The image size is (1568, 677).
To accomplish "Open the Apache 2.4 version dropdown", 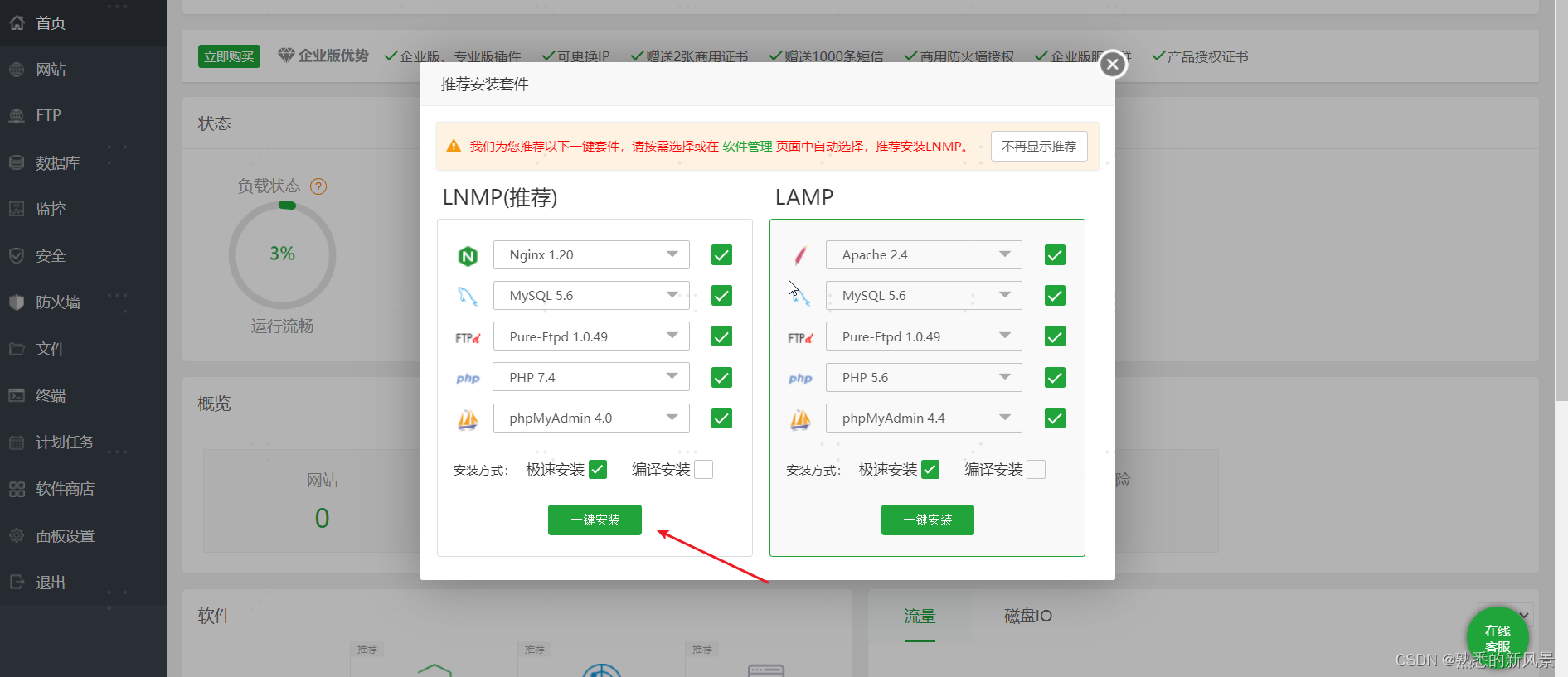I will 924,254.
